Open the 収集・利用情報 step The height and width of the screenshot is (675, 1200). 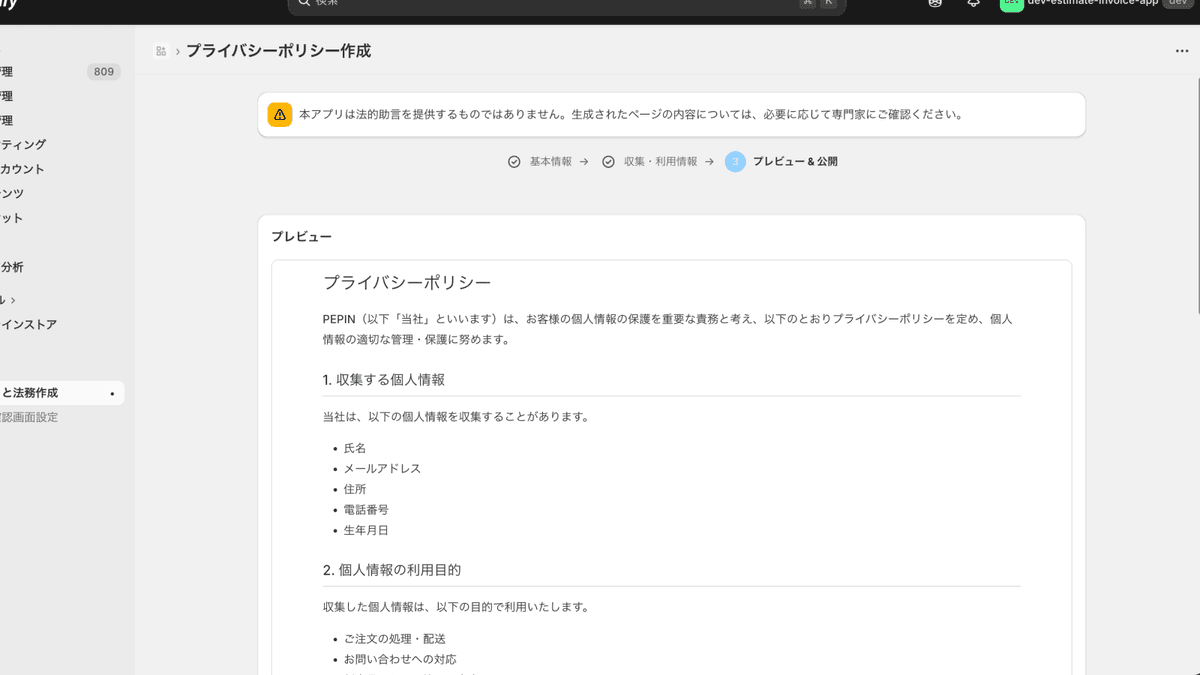click(x=663, y=161)
